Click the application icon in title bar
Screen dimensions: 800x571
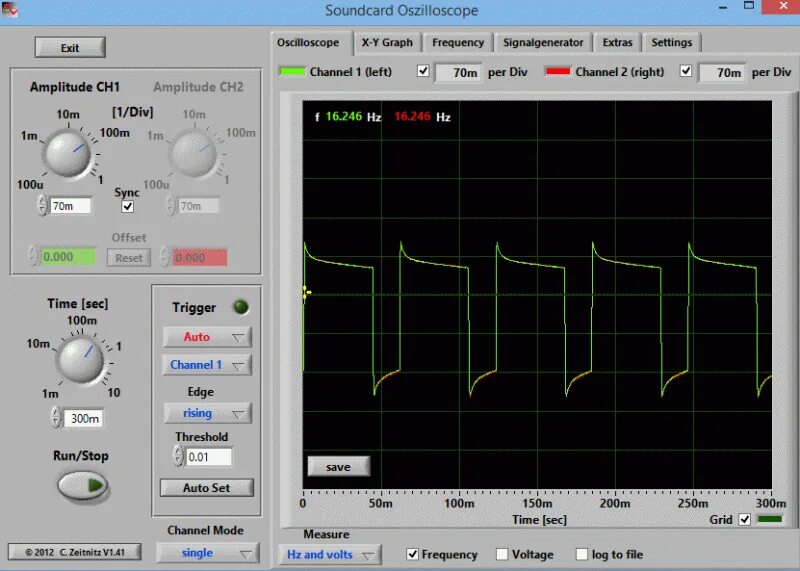click(9, 9)
